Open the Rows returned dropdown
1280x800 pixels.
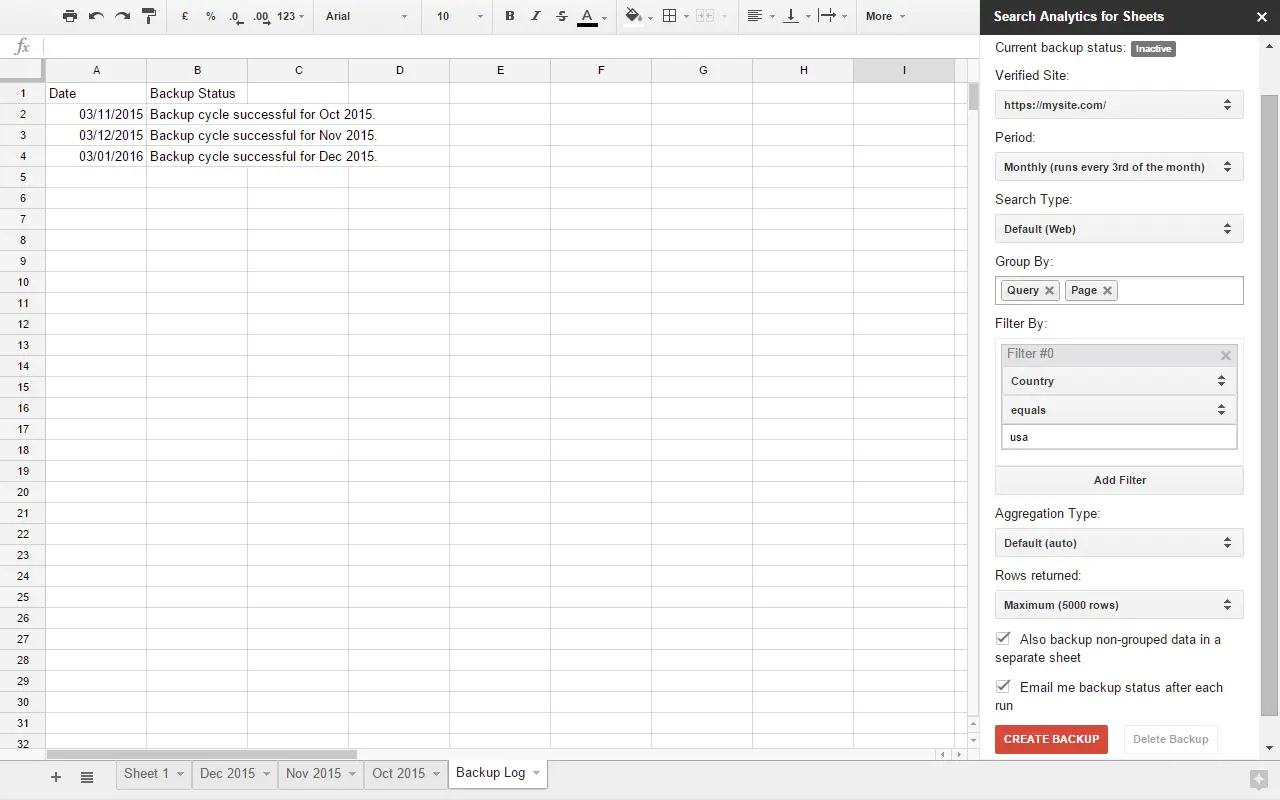click(1119, 605)
